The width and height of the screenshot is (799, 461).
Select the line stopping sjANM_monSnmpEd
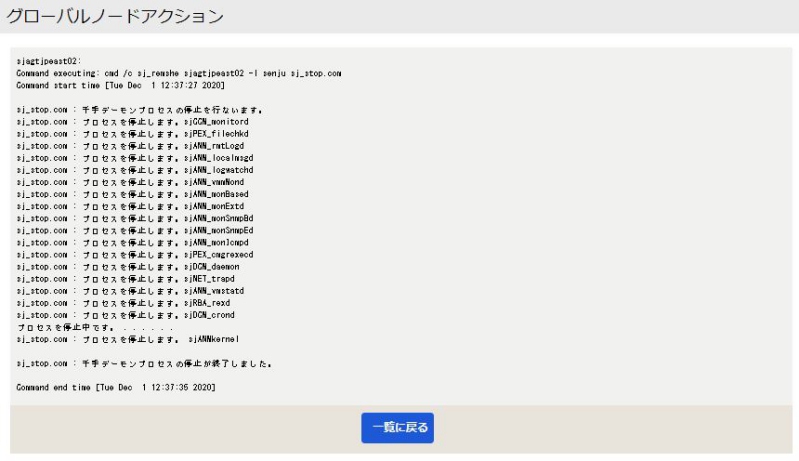point(135,231)
